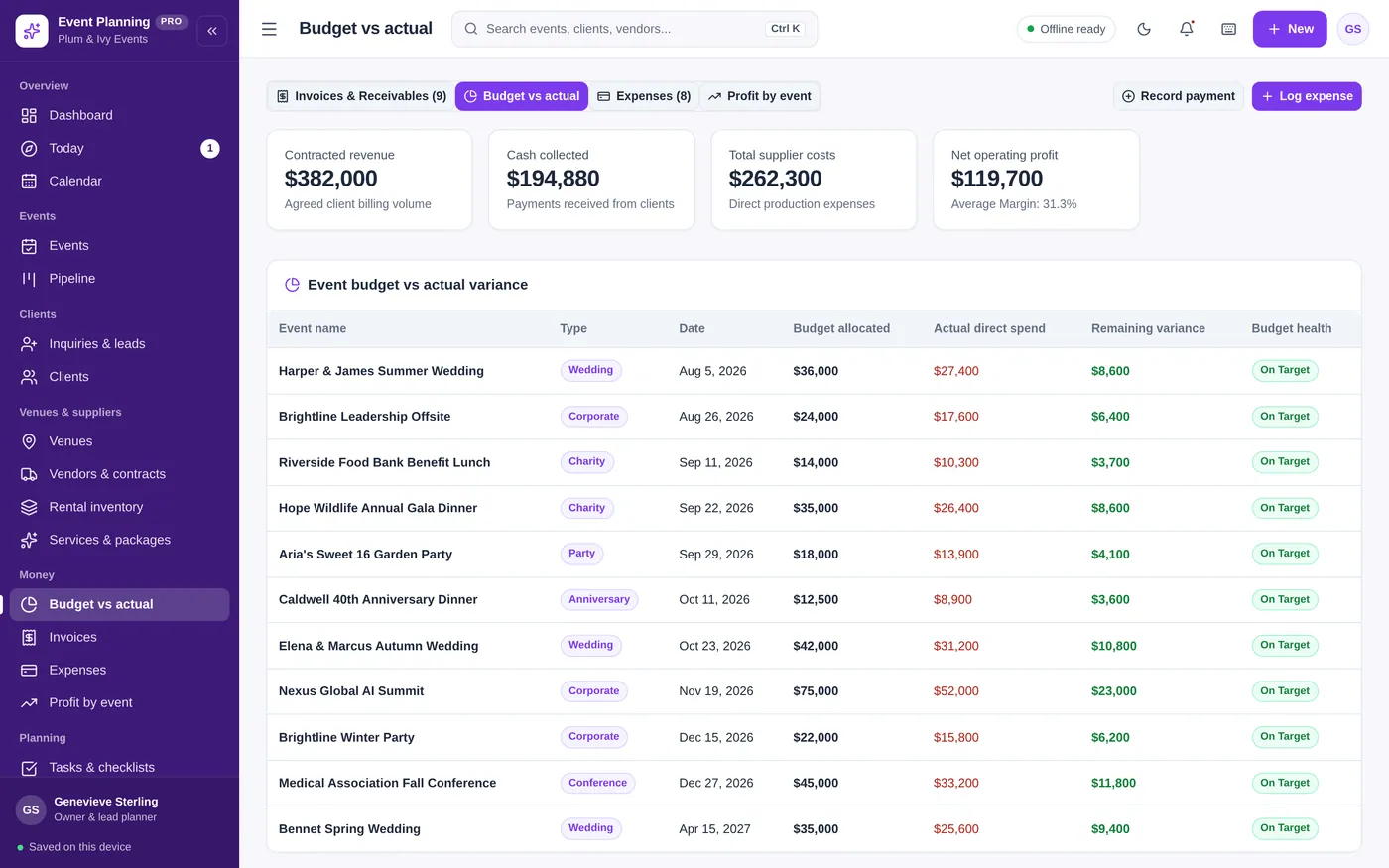Open Calendar from the sidebar
The width and height of the screenshot is (1389, 868).
click(119, 181)
